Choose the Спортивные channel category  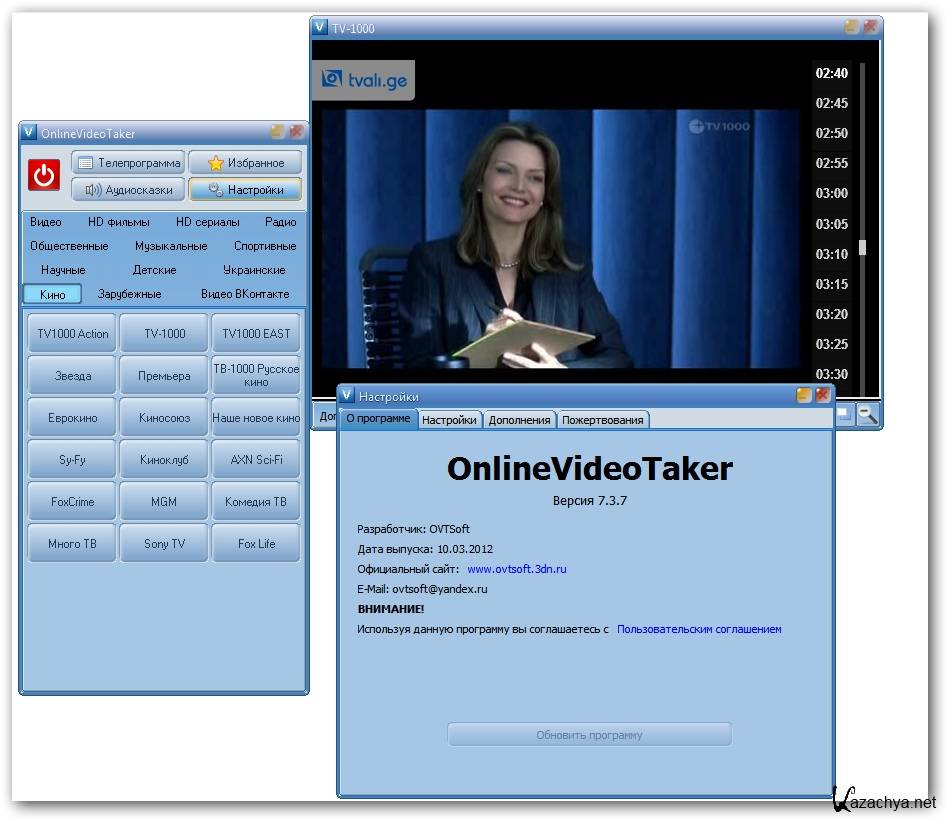(265, 246)
